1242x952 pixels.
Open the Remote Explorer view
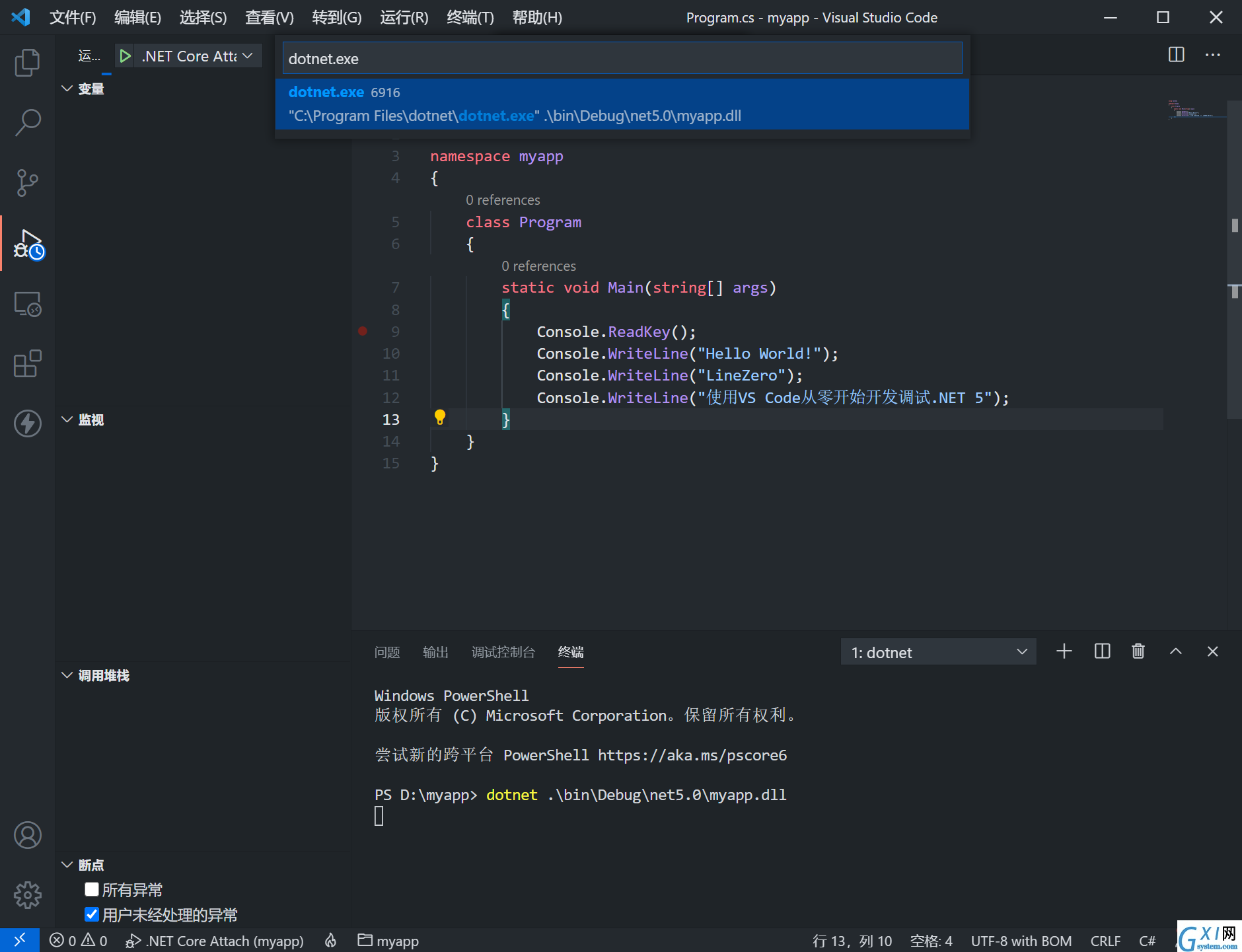27,304
